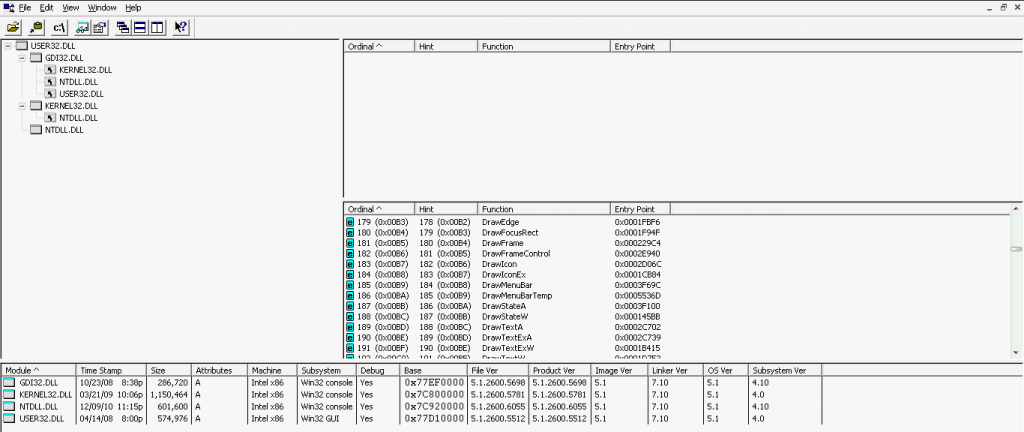The image size is (1024, 432).
Task: Click the export icon beside DrawMenuBarTemp
Action: click(x=349, y=296)
